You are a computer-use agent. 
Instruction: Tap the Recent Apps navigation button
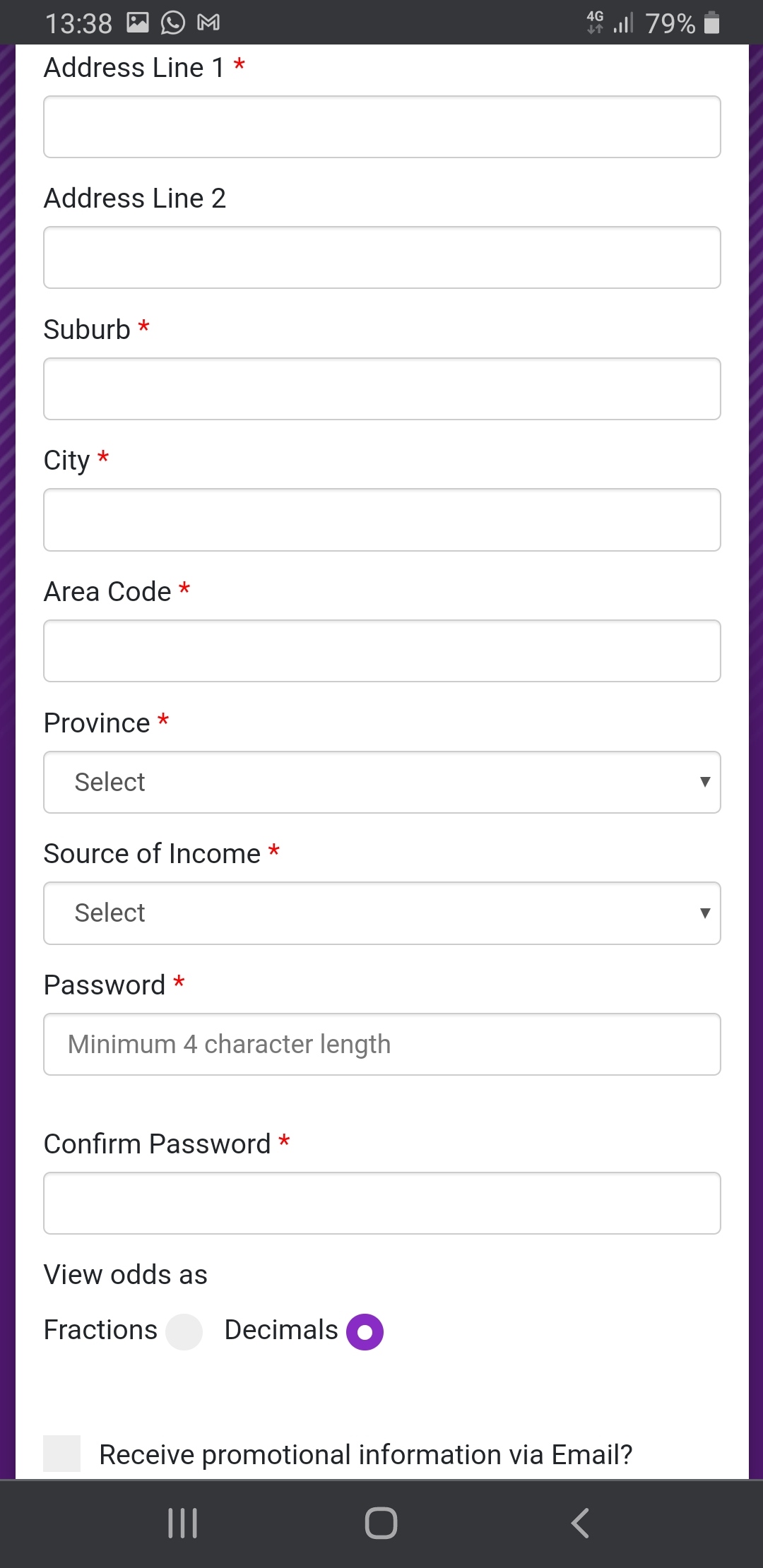point(182,1523)
